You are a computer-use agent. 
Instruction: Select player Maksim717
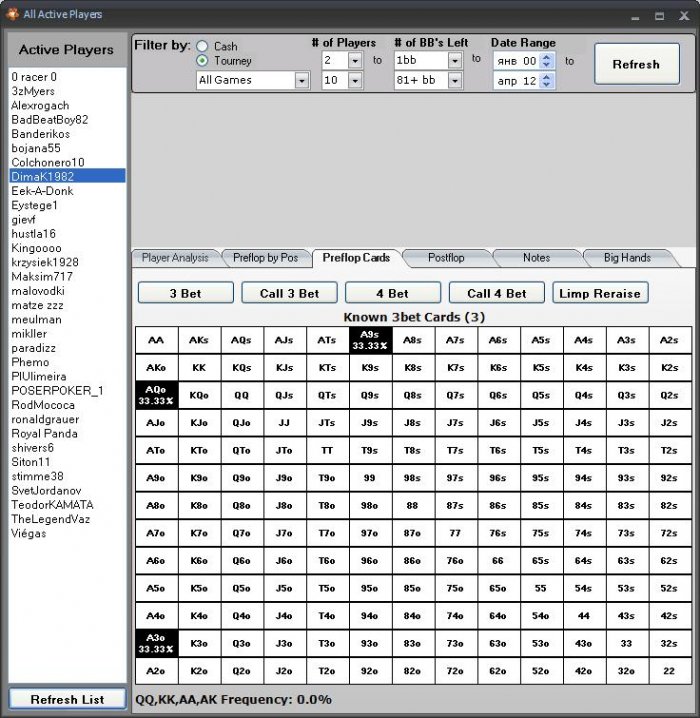(x=67, y=276)
